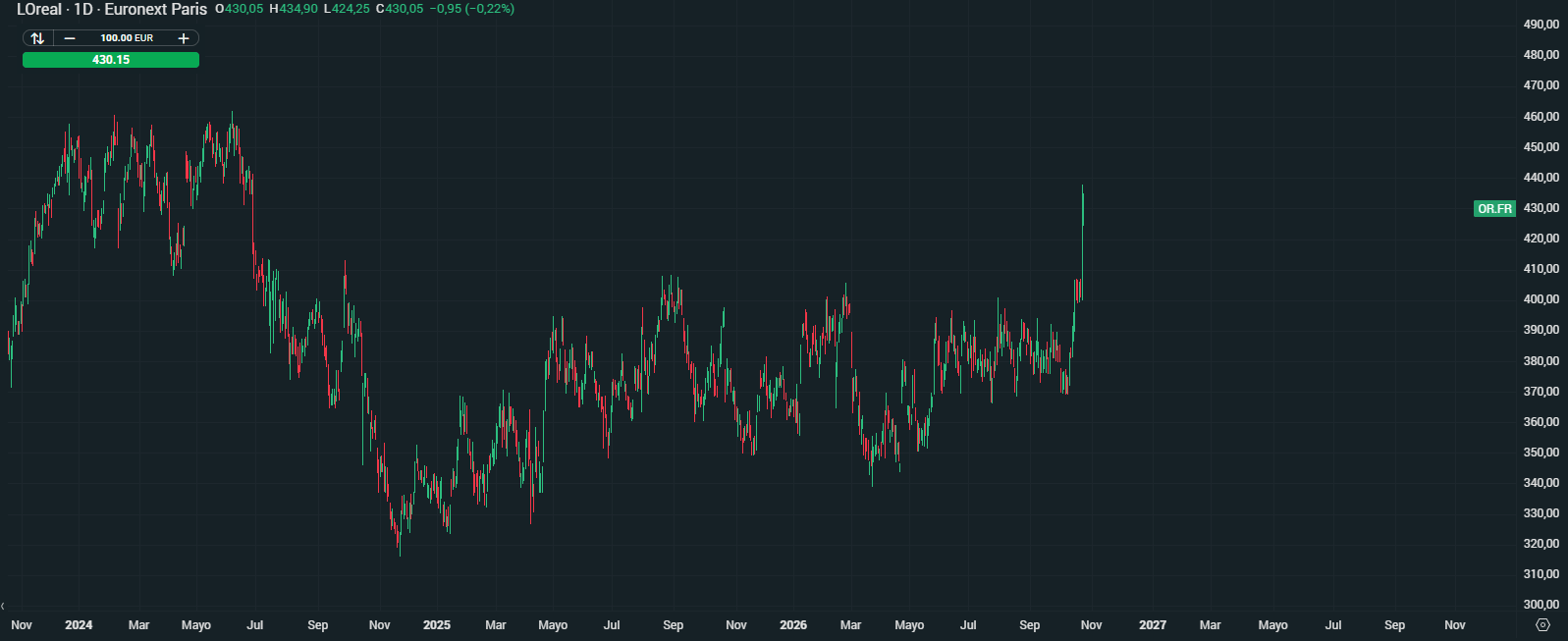Click the small left chevron at the chart's lower-left edge

(x=3, y=607)
